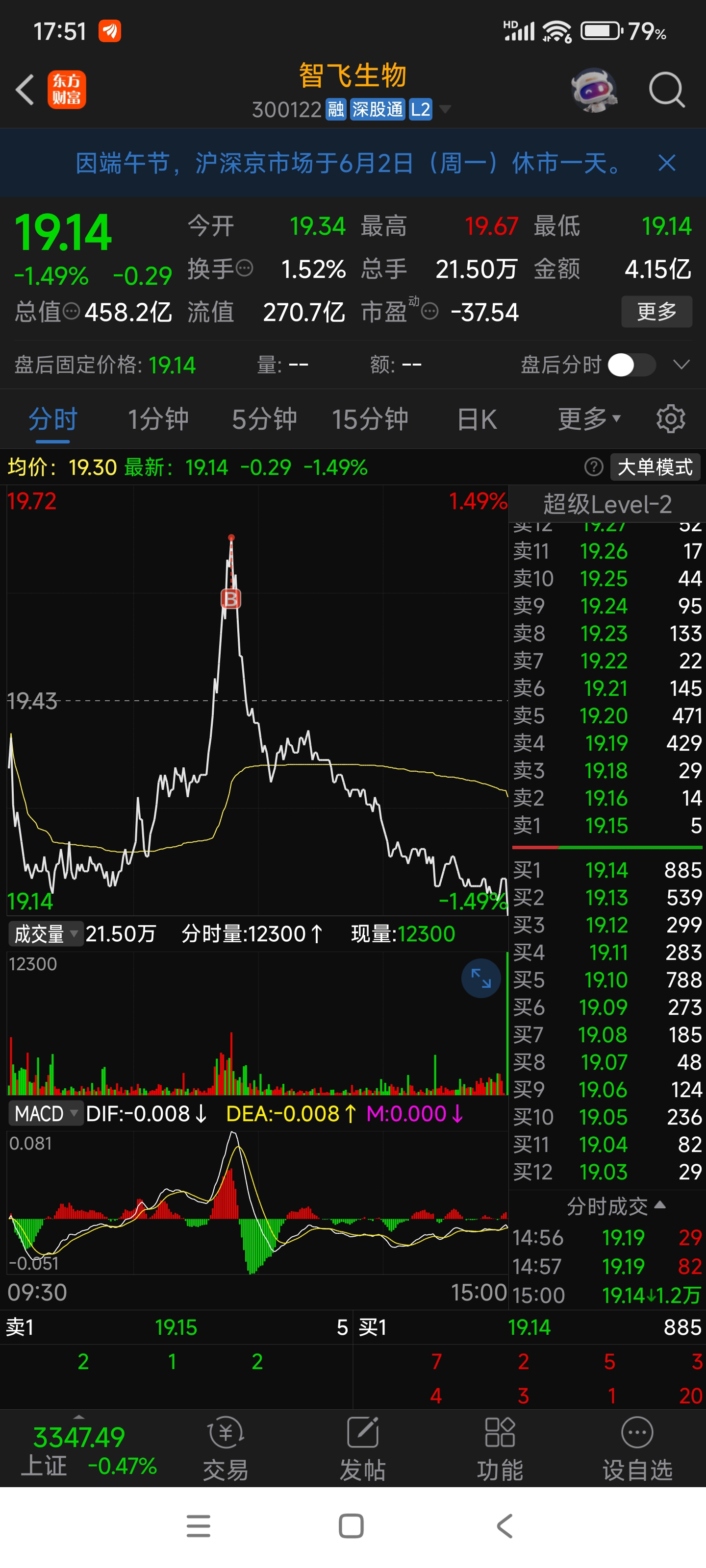Switch to the 日K tab
706x1568 pixels.
pyautogui.click(x=477, y=419)
